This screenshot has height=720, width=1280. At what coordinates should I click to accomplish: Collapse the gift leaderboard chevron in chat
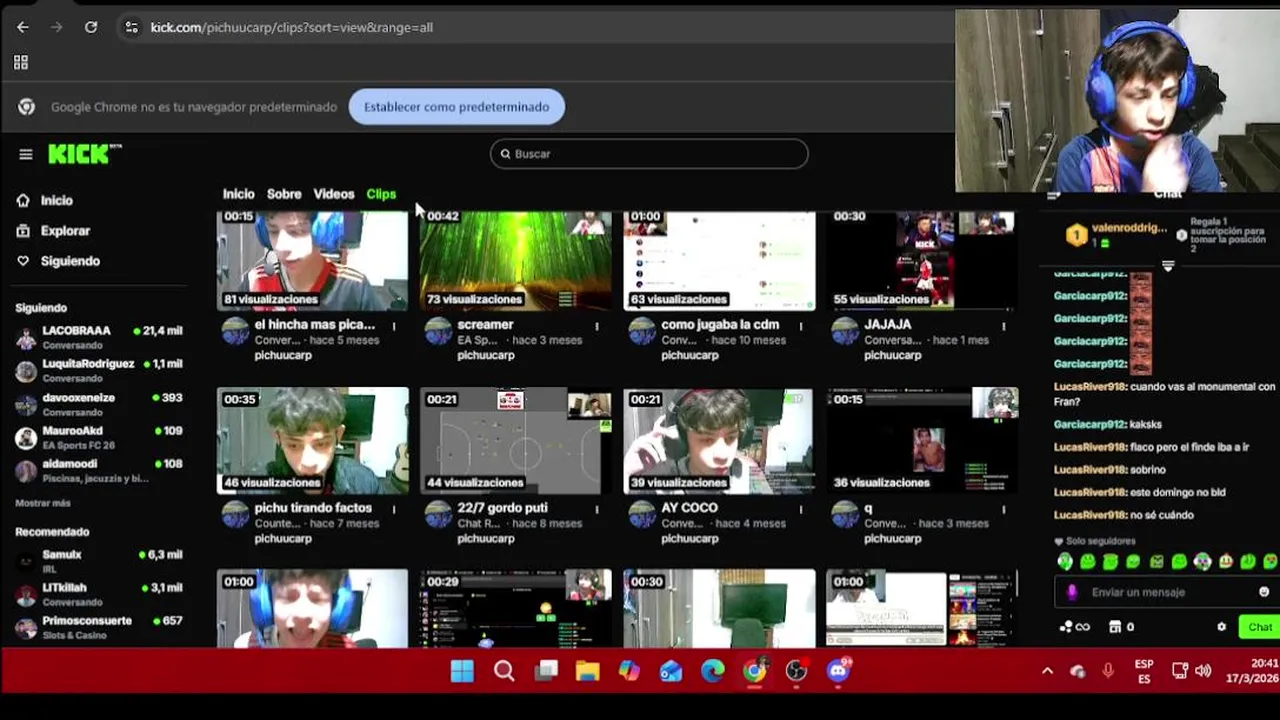point(1167,266)
